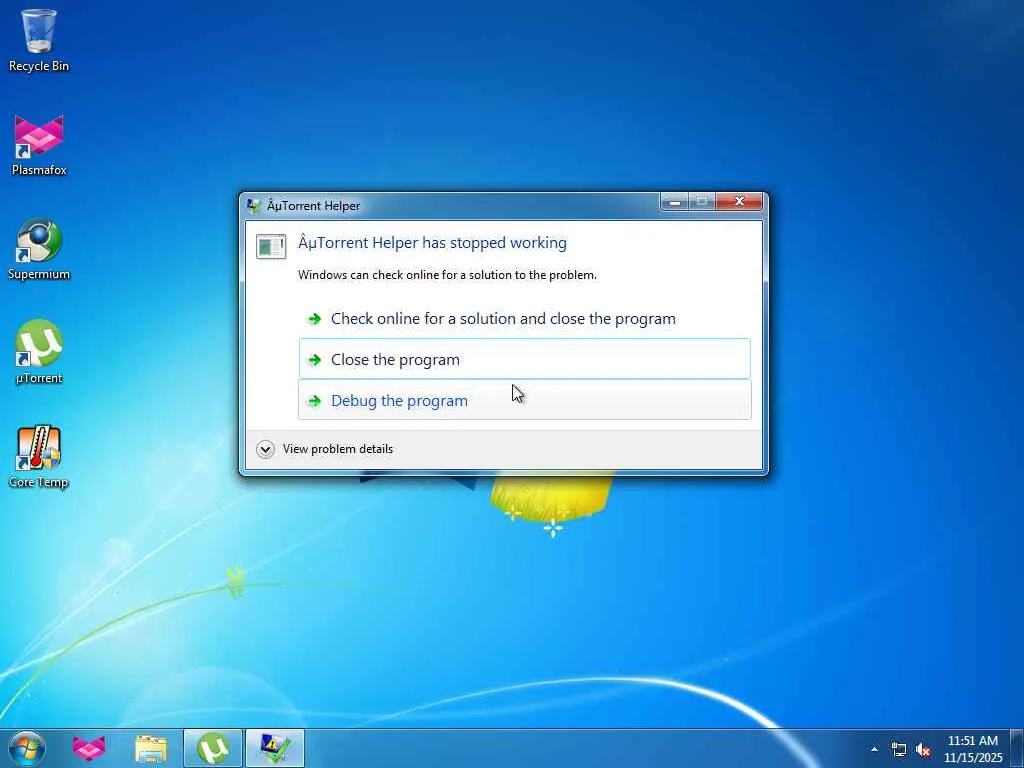Screen dimensions: 1024x768
Task: Click the View problem details label
Action: pyautogui.click(x=338, y=449)
